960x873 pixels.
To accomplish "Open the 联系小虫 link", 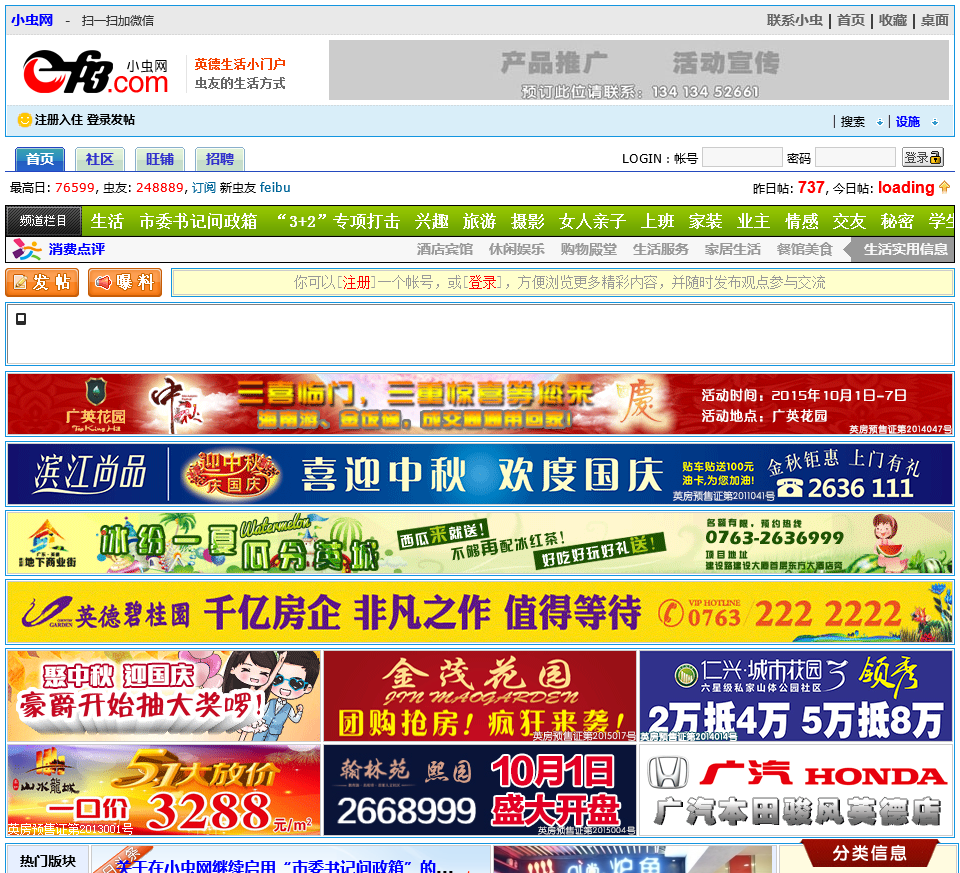I will (x=795, y=20).
